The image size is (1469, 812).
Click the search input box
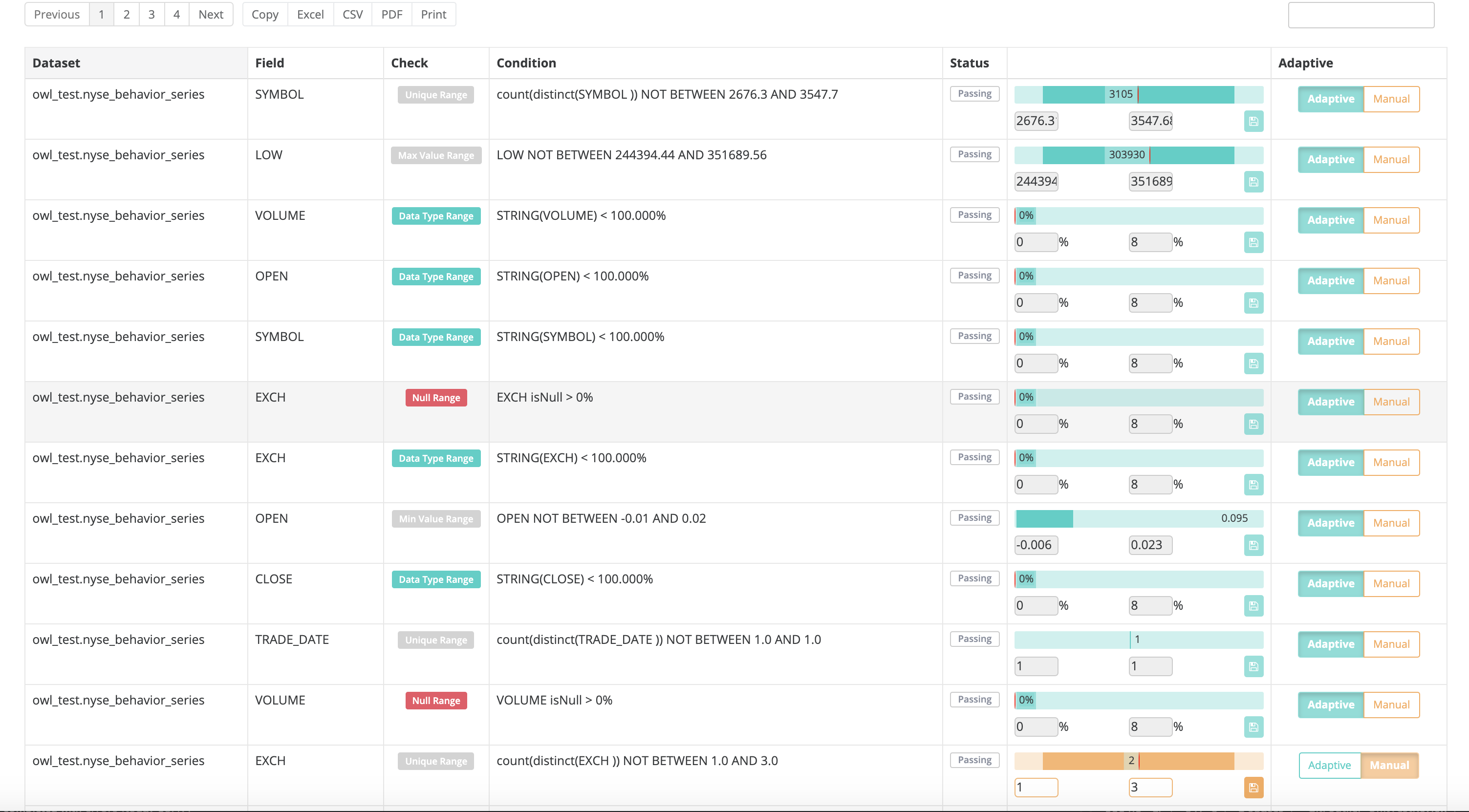[x=1361, y=16]
